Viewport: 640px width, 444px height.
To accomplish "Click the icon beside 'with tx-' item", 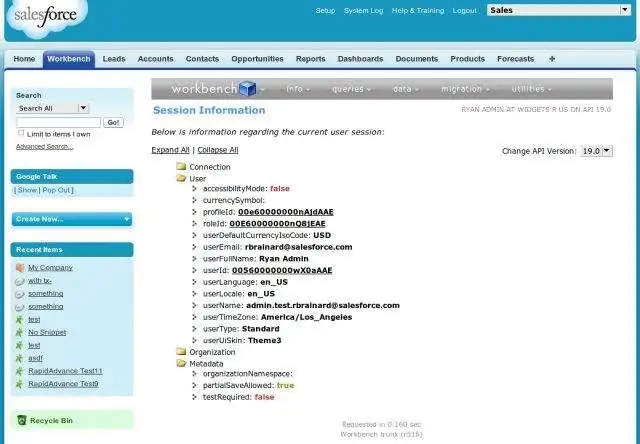I will pyautogui.click(x=20, y=281).
